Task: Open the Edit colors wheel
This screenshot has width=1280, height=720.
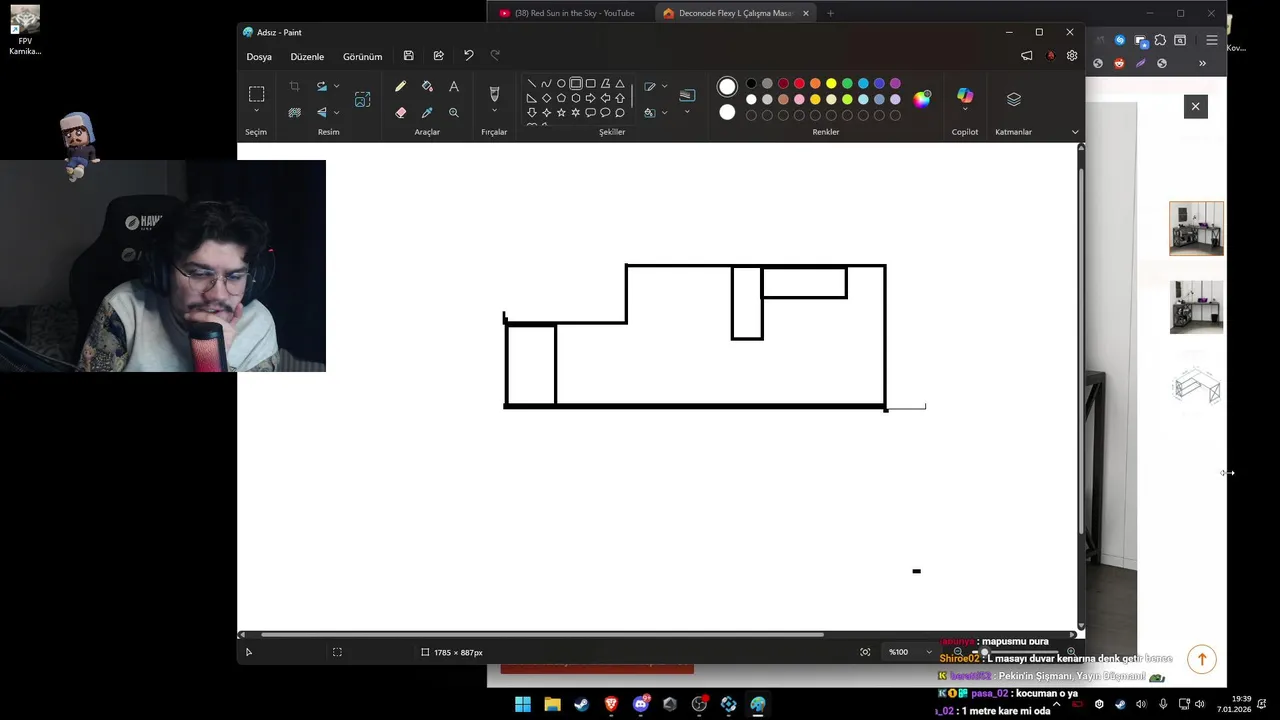Action: pos(922,99)
